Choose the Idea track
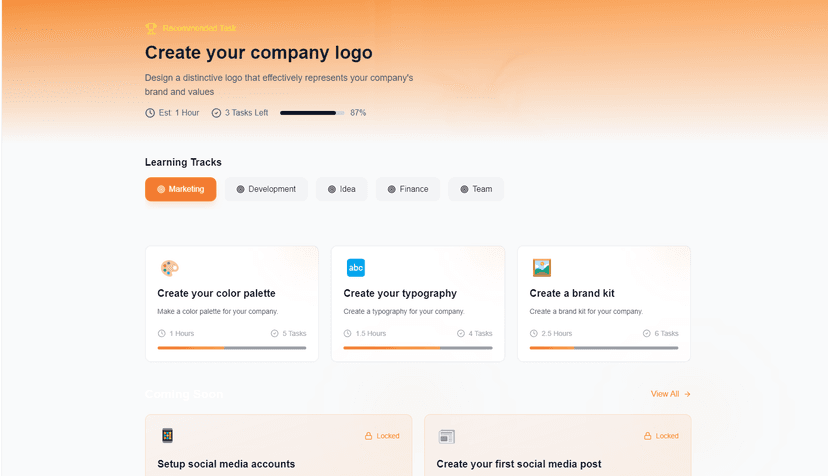828x476 pixels. 342,189
